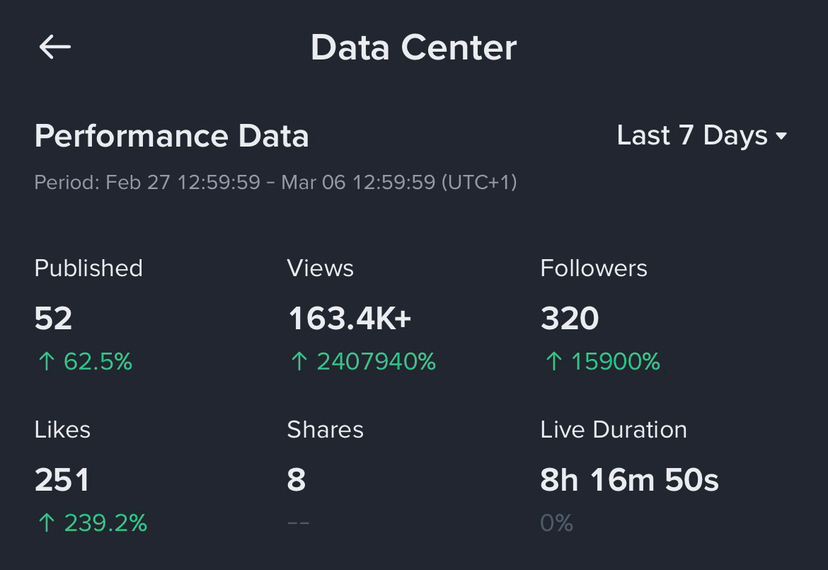Select the Data Center title
The height and width of the screenshot is (570, 828).
pyautogui.click(x=413, y=47)
